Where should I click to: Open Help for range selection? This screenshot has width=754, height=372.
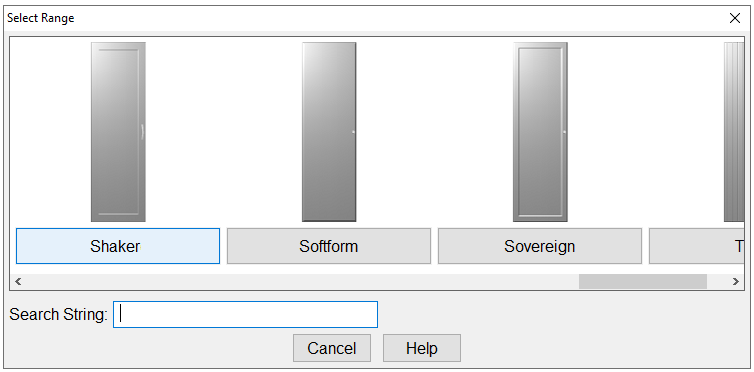pyautogui.click(x=422, y=348)
